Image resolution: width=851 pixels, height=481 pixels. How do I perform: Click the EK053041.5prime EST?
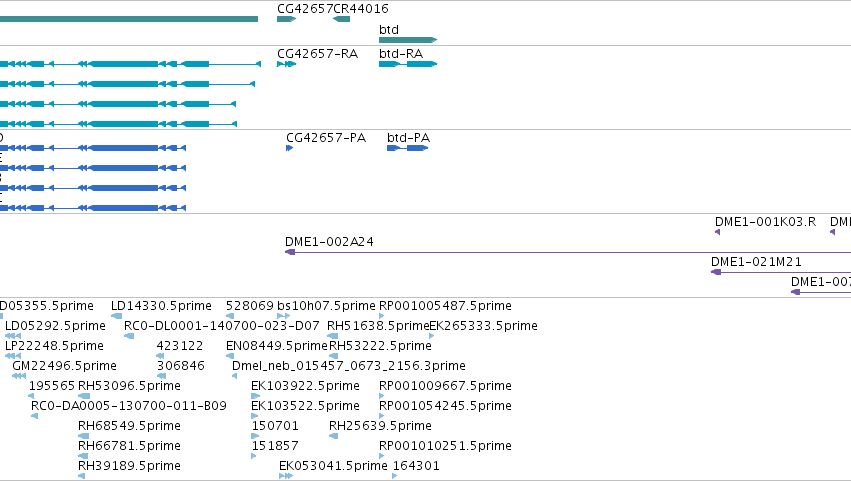(x=286, y=476)
